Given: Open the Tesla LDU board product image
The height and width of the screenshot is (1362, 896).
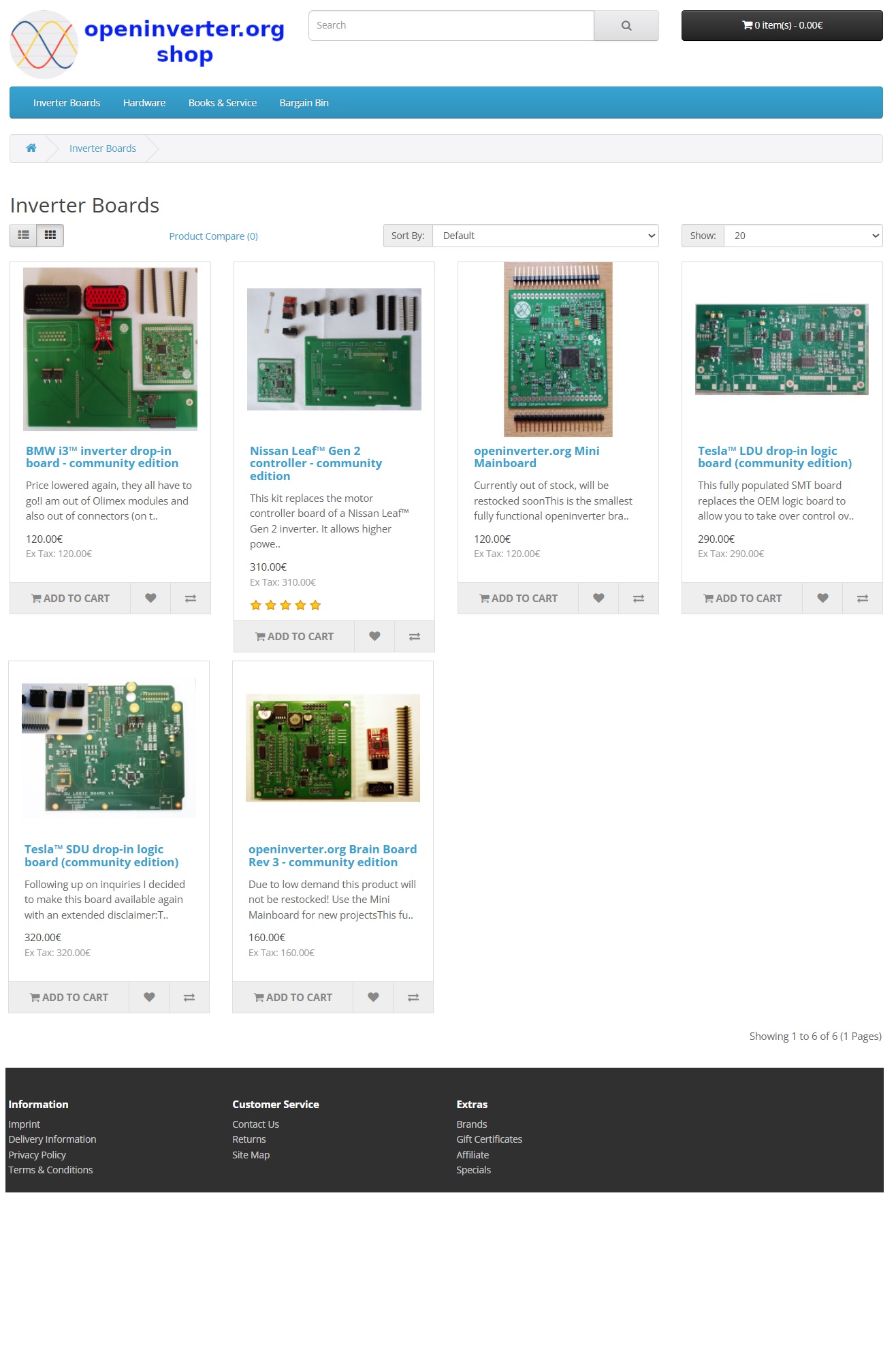Looking at the screenshot, I should click(782, 349).
